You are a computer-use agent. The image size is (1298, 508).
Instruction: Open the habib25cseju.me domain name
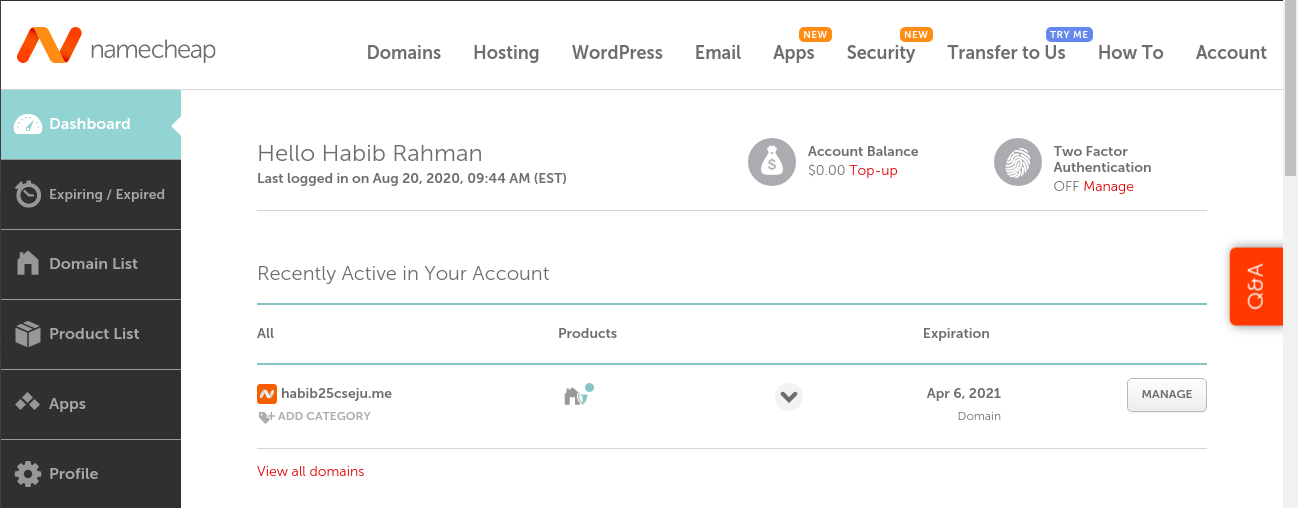tap(336, 394)
